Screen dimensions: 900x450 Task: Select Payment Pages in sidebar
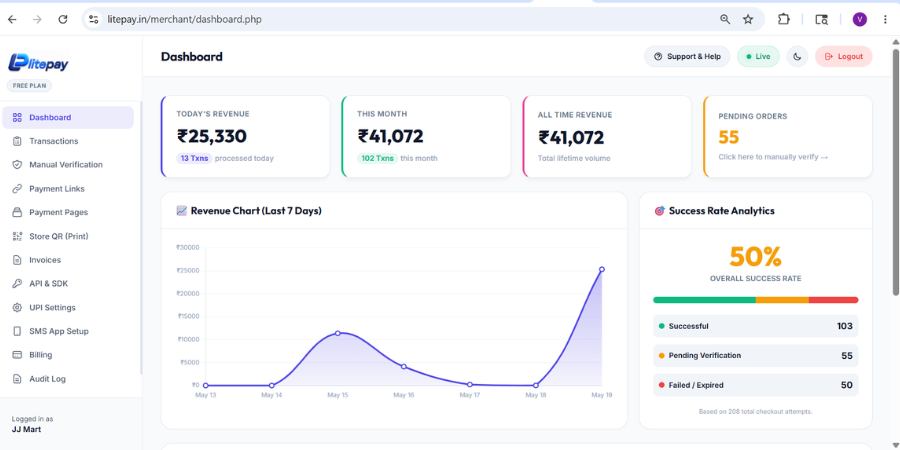tap(68, 212)
